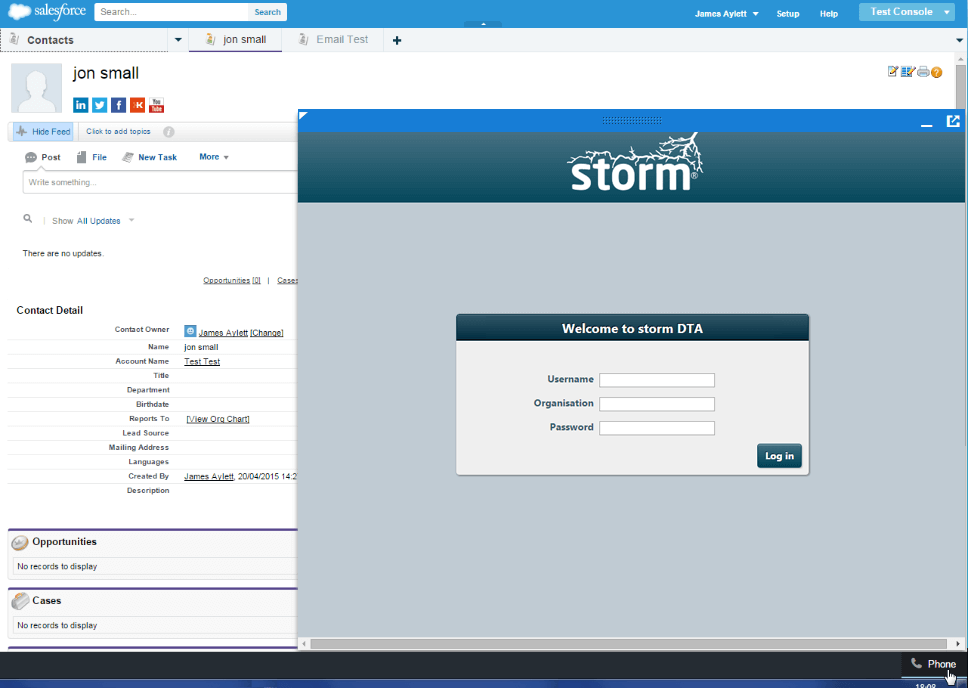Click the softphone drag handle grip
This screenshot has width=968, height=688.
pyautogui.click(x=632, y=120)
